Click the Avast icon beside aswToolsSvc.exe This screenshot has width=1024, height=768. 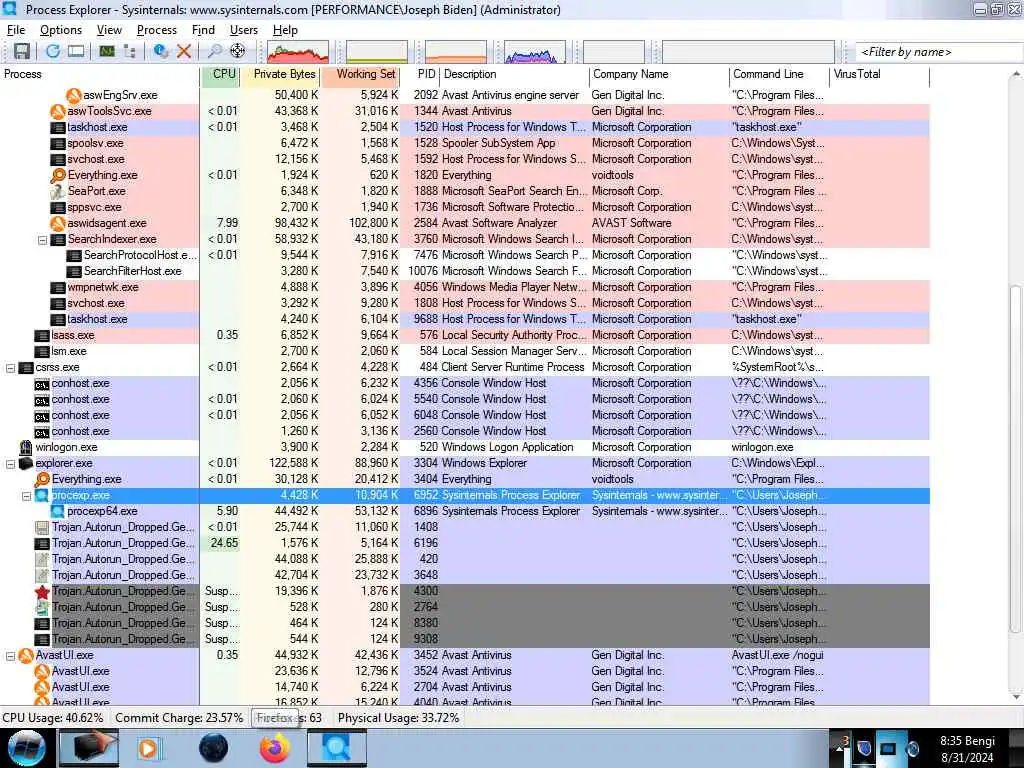pyautogui.click(x=58, y=112)
